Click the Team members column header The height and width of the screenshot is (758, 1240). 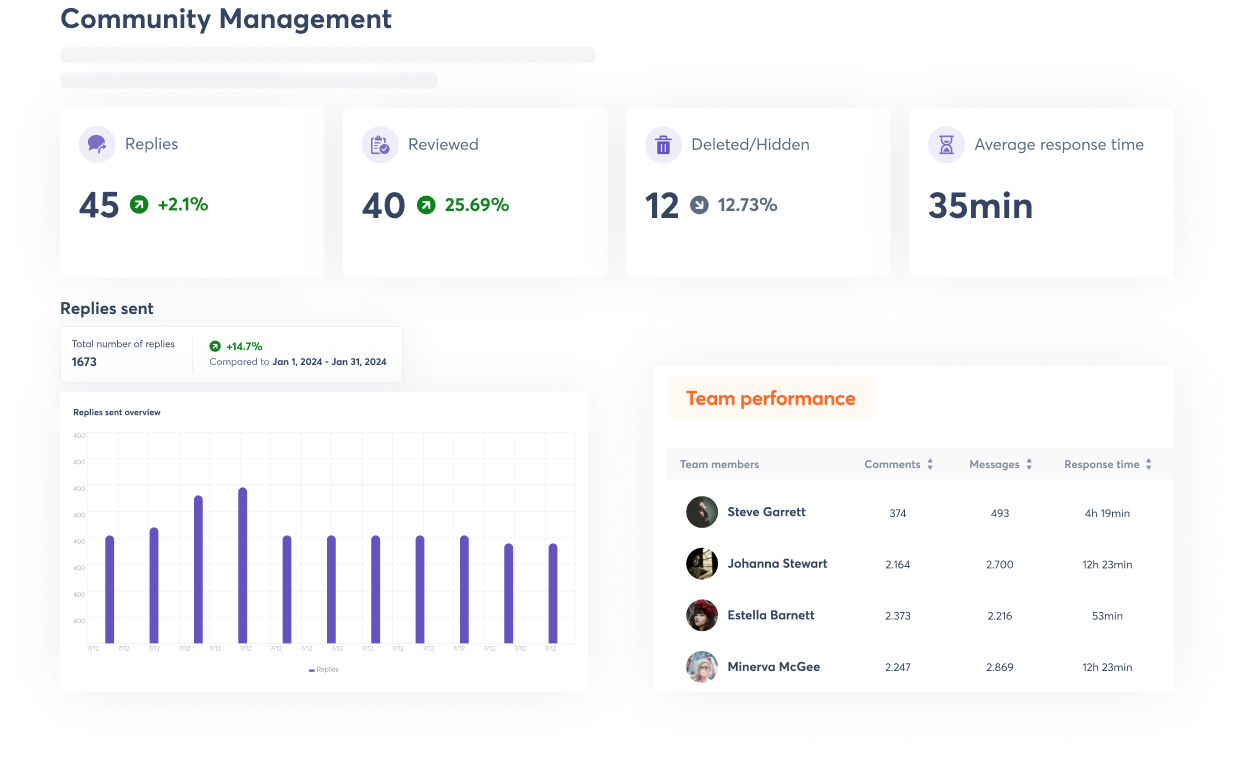pyautogui.click(x=719, y=465)
